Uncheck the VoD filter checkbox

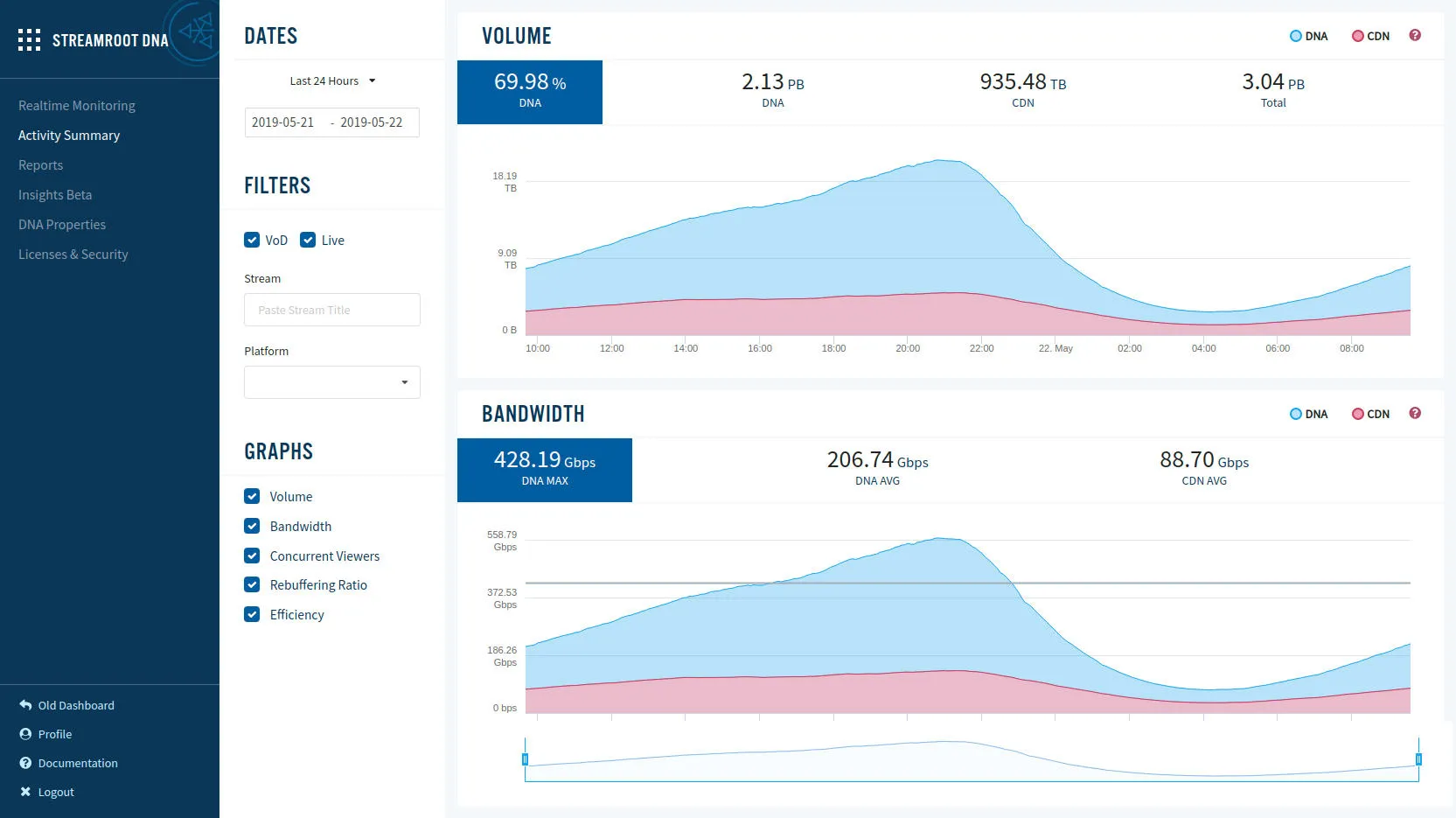[252, 240]
